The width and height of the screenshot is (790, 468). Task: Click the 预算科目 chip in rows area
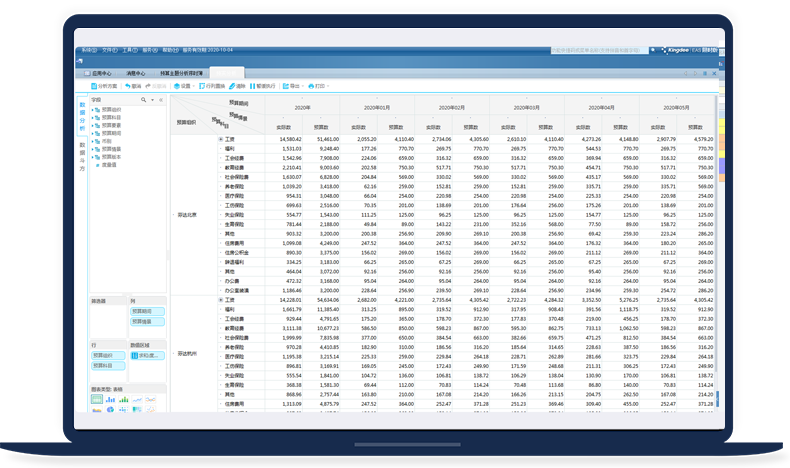click(x=108, y=366)
